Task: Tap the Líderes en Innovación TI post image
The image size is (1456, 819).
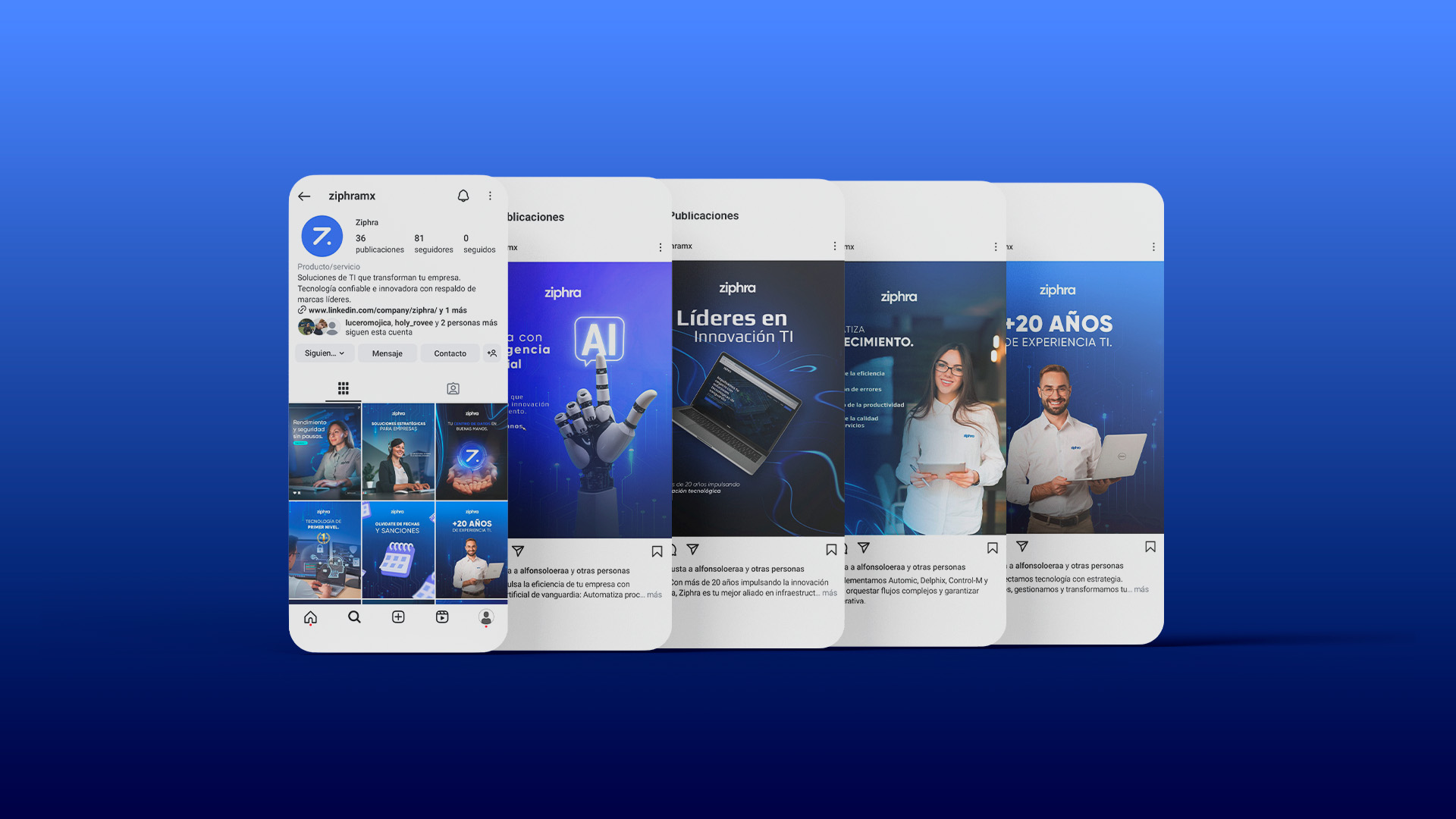Action: [758, 399]
